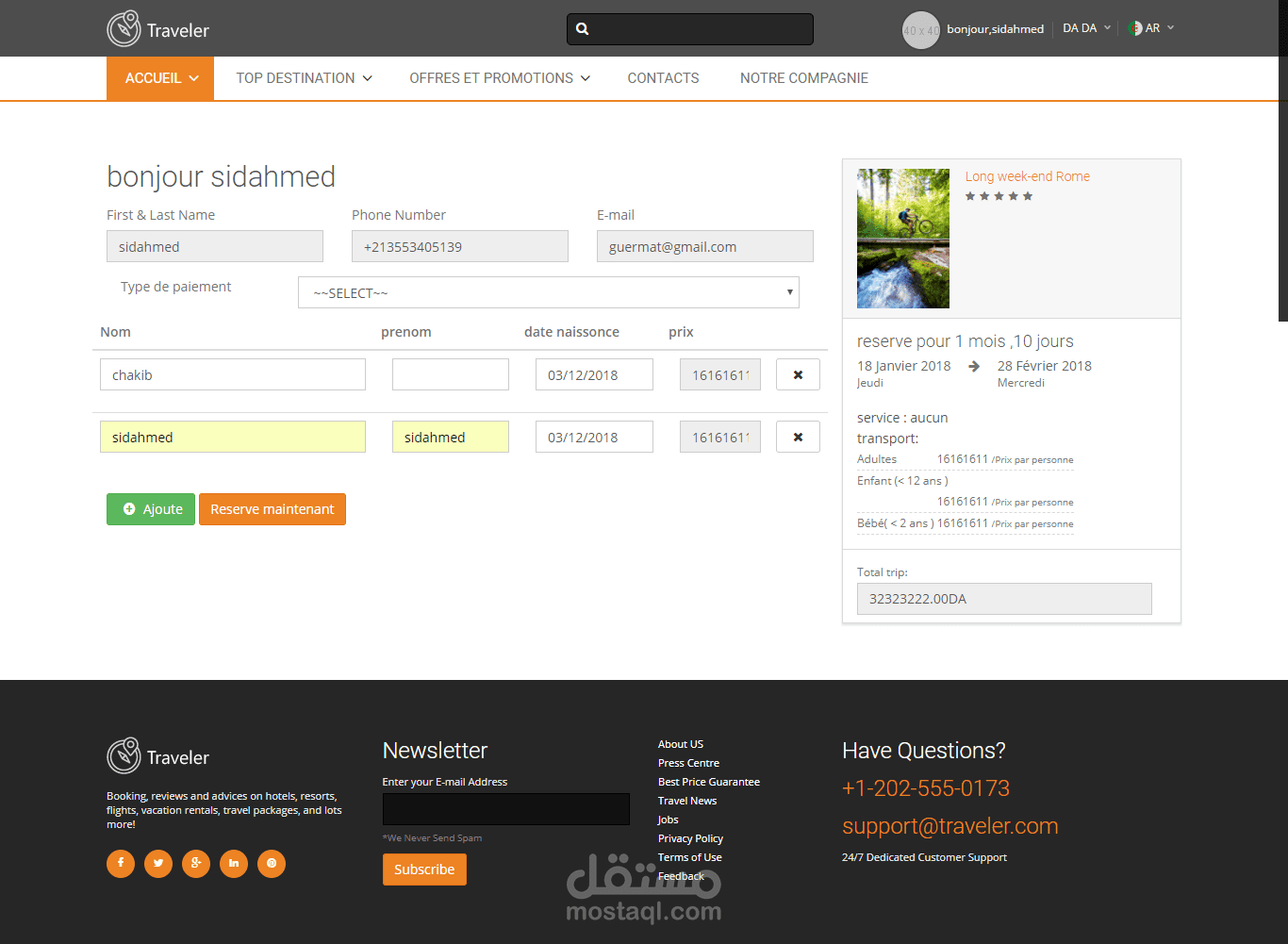The image size is (1288, 944).
Task: Click the Nom field containing chakib
Action: [x=233, y=374]
